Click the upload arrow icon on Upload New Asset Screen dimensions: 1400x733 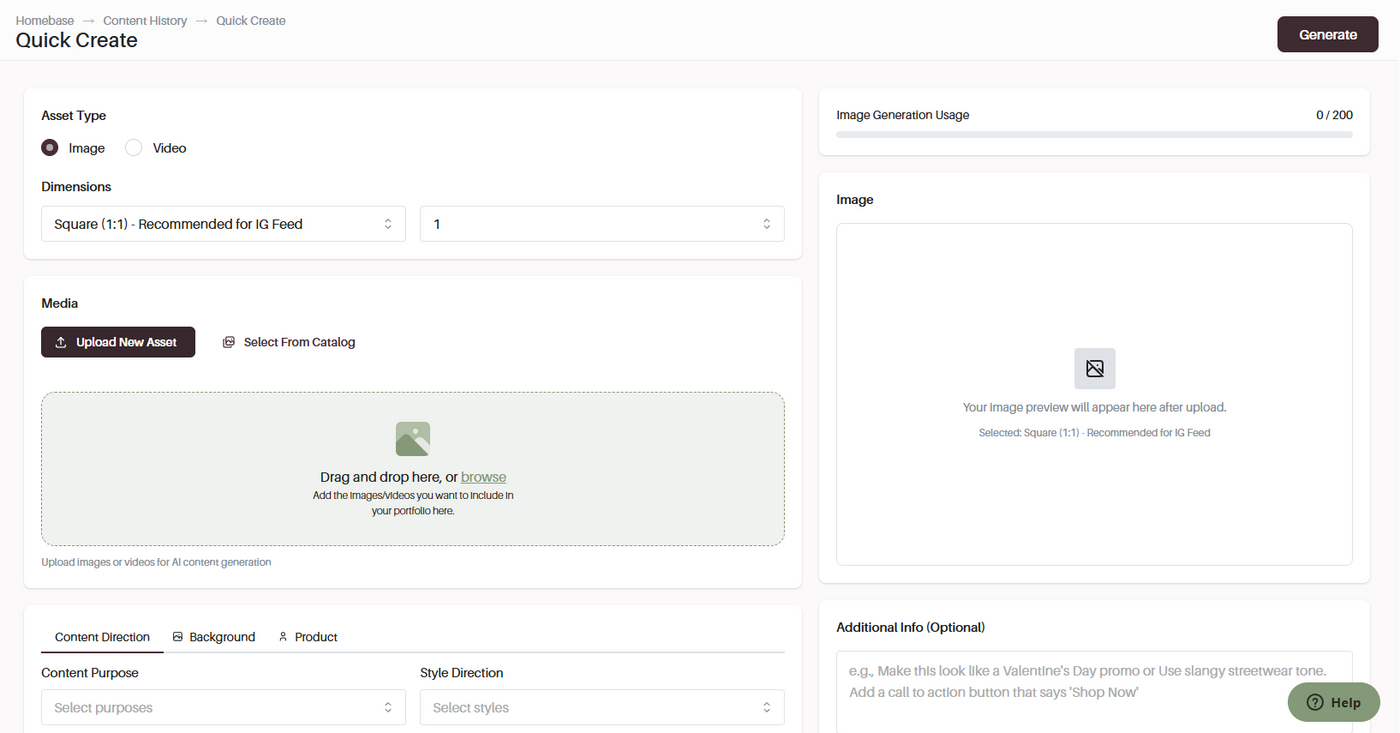(61, 342)
